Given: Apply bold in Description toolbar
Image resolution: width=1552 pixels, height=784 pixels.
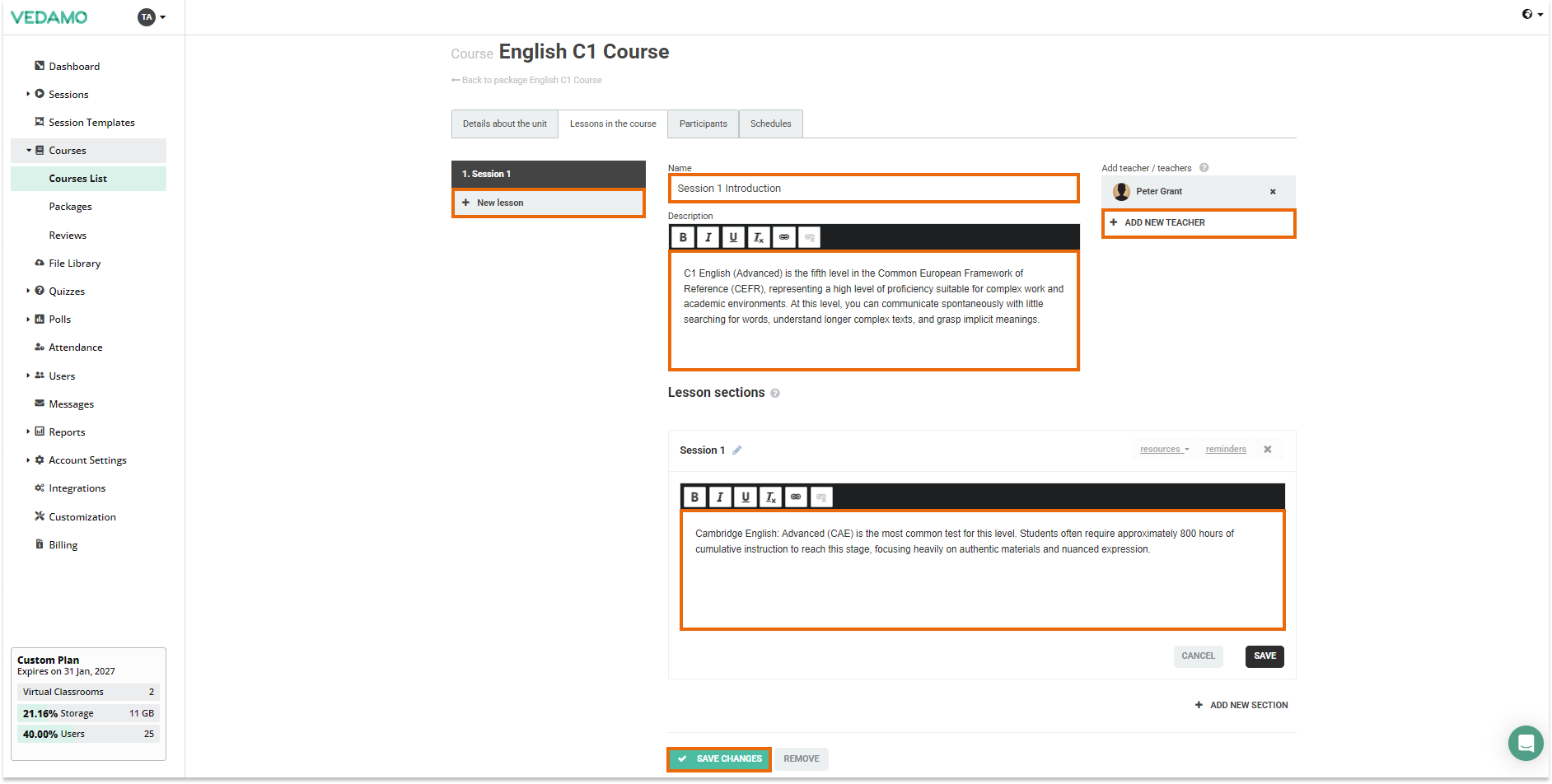Looking at the screenshot, I should pyautogui.click(x=683, y=237).
